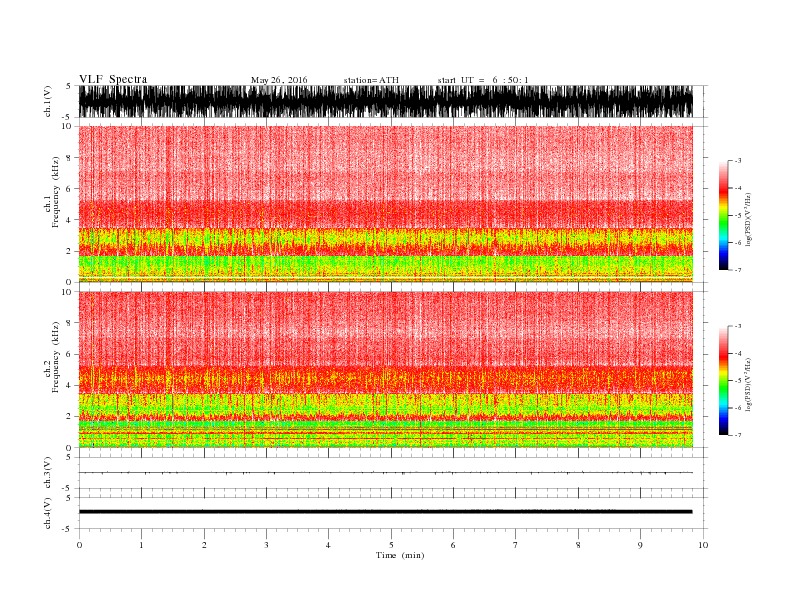Click time-axis tick label "7" minutes

coord(516,545)
